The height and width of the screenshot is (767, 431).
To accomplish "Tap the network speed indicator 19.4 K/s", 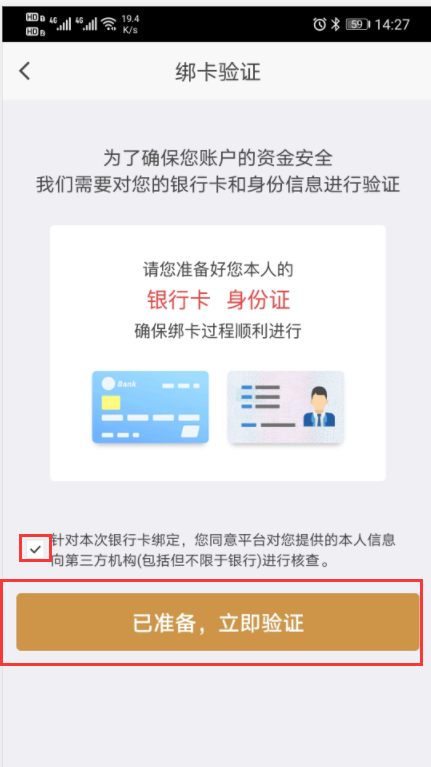I will pos(130,24).
